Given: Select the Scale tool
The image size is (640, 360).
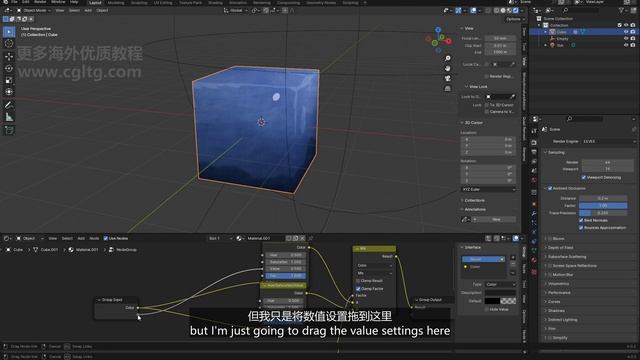Looking at the screenshot, I should [x=9, y=80].
